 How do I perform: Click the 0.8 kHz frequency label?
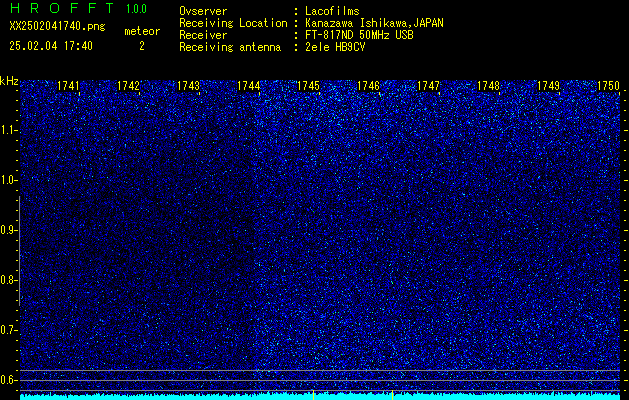pyautogui.click(x=8, y=280)
